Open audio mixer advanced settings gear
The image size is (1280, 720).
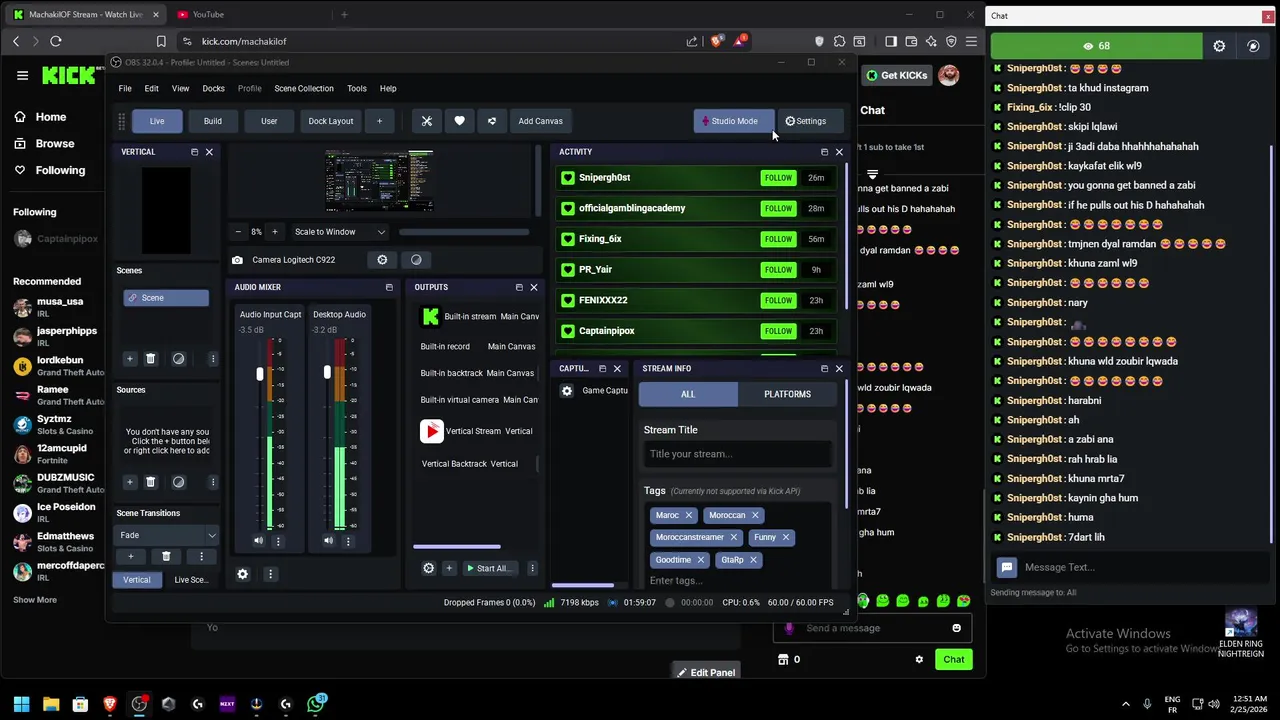point(242,574)
